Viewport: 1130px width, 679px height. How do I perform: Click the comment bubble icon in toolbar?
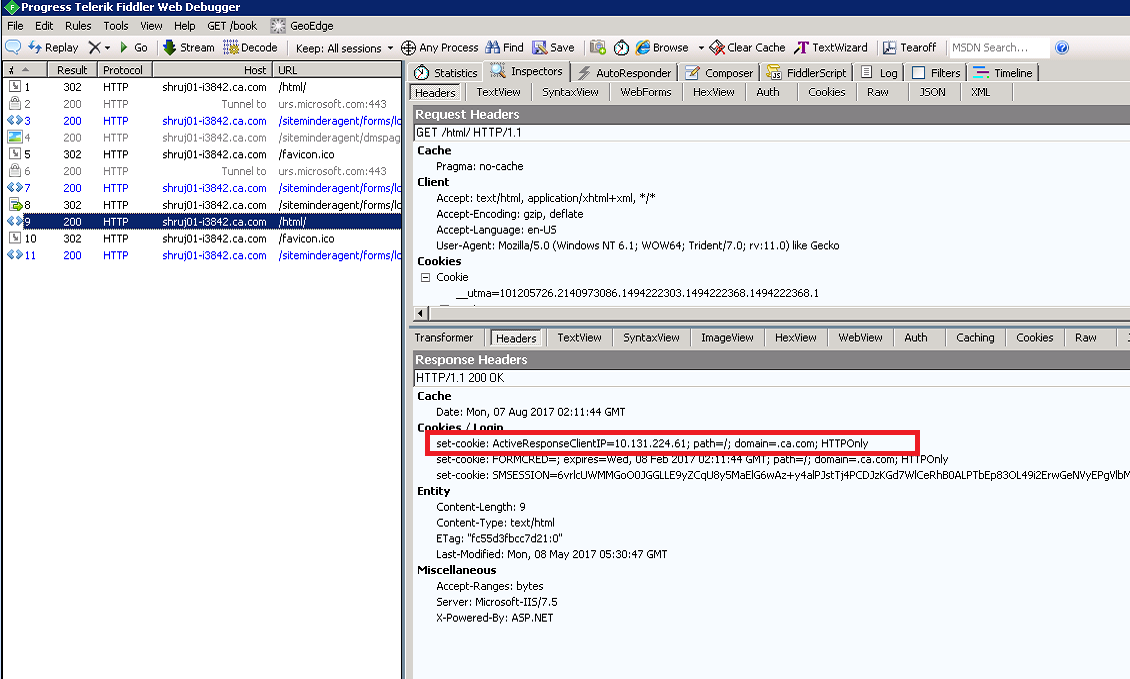pyautogui.click(x=13, y=48)
